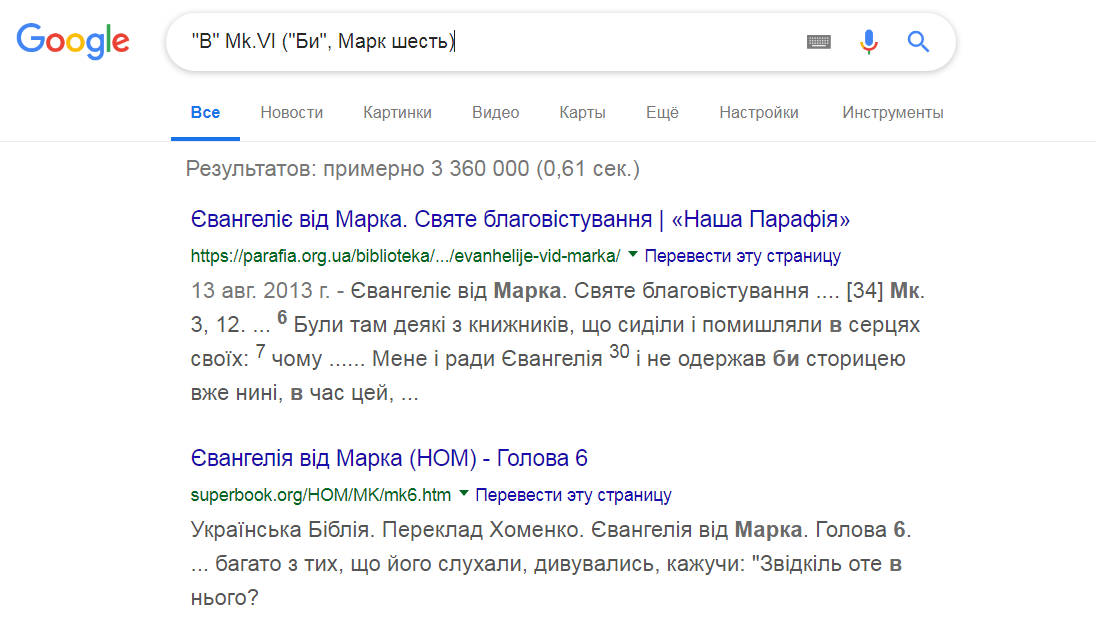Click the parafia.org.ua URL
The width and height of the screenshot is (1096, 634).
[x=405, y=257]
